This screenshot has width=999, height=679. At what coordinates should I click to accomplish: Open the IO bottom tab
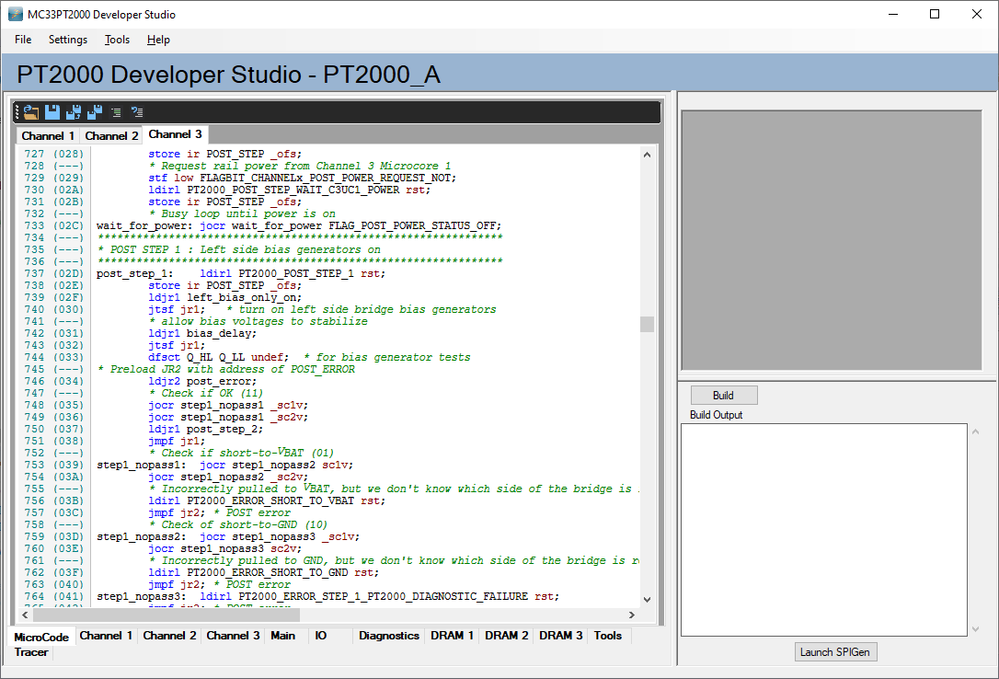320,636
